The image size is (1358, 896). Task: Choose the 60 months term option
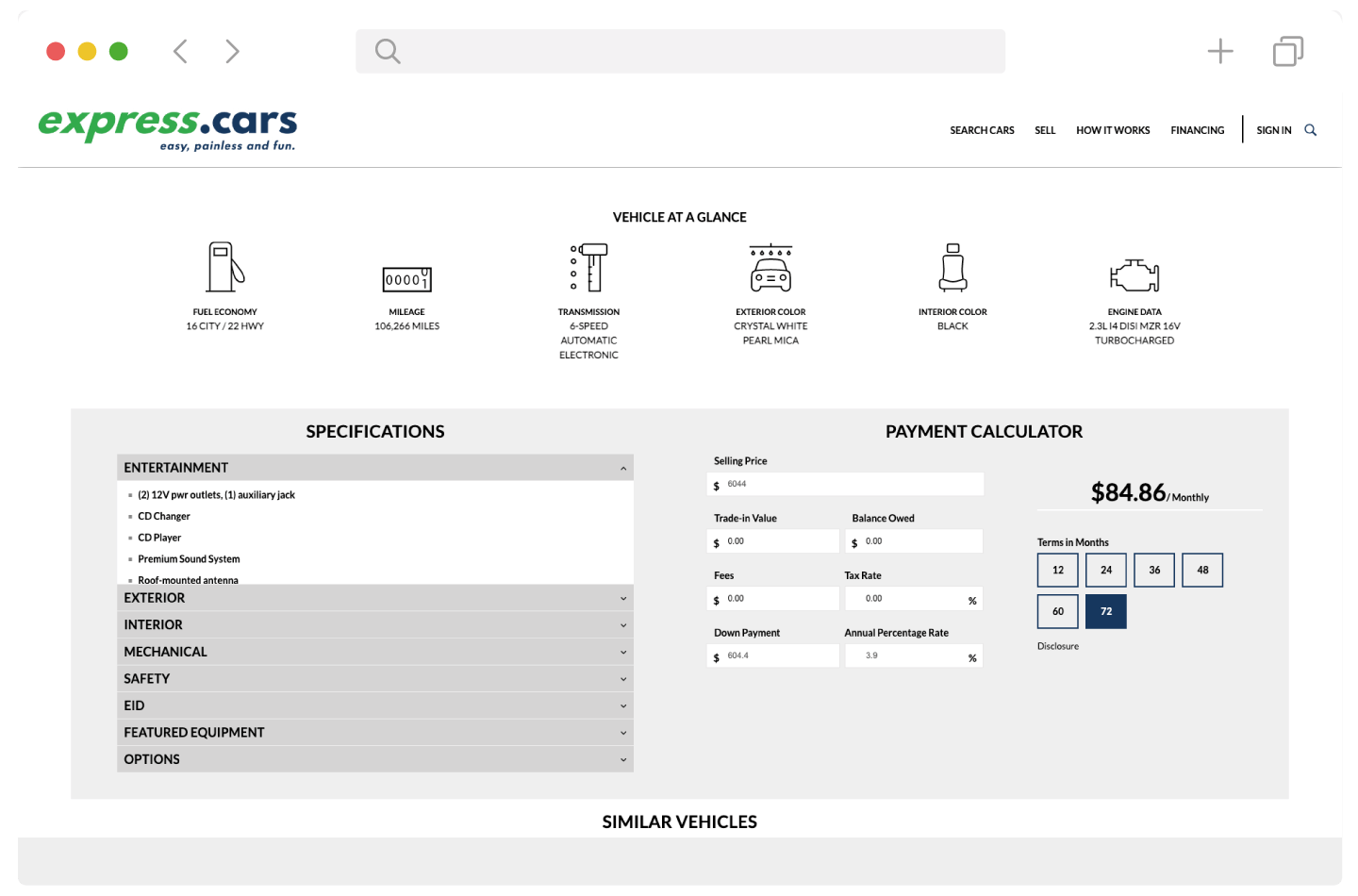[1058, 611]
